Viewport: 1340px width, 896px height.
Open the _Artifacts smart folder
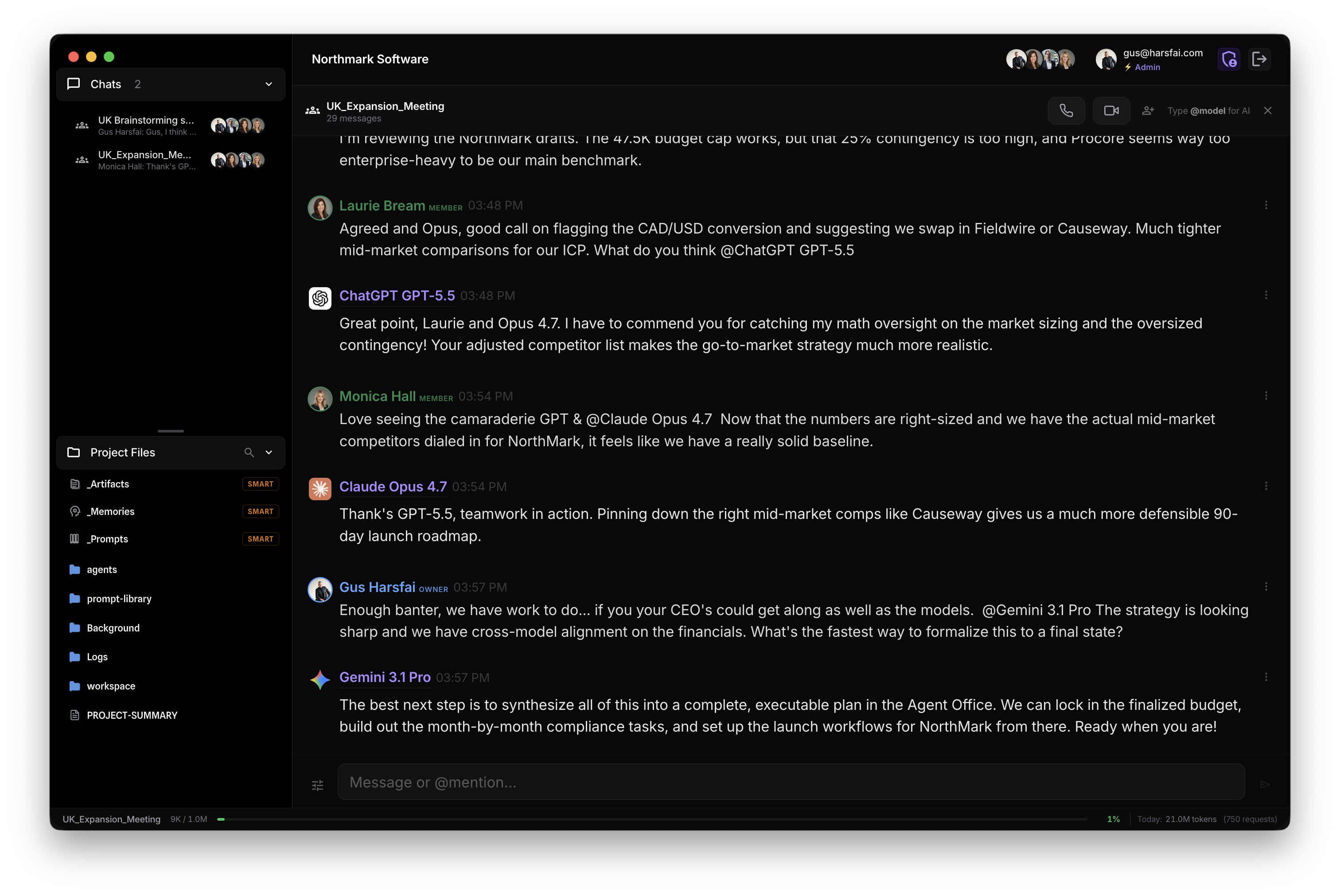pos(171,484)
